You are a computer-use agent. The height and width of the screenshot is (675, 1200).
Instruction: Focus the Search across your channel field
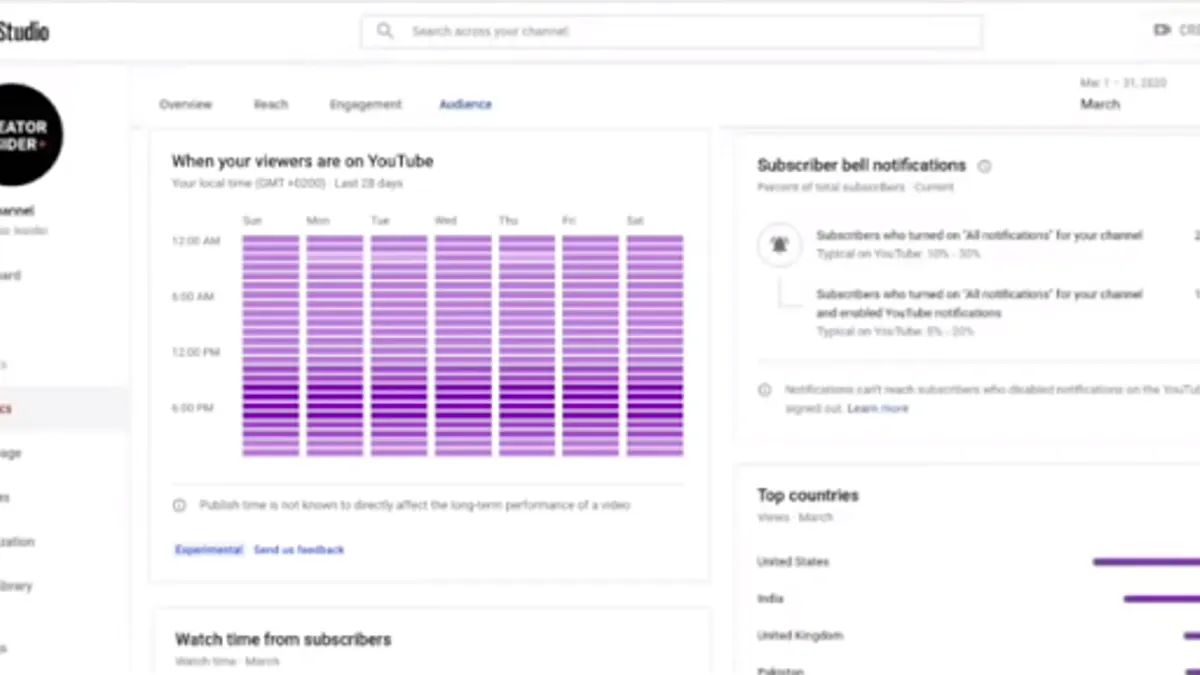671,31
